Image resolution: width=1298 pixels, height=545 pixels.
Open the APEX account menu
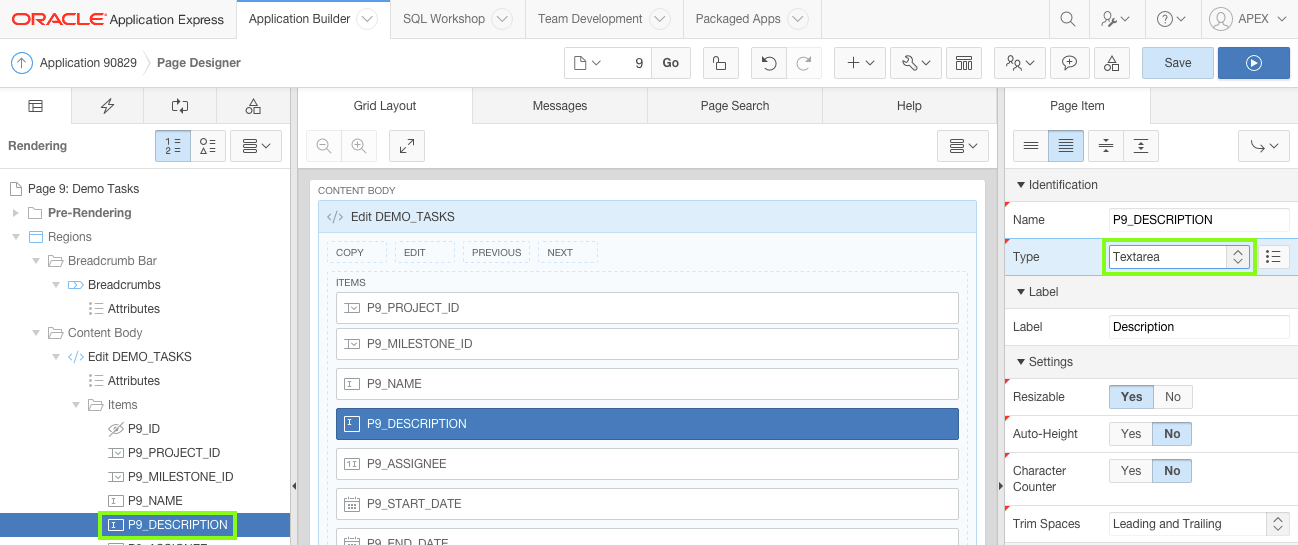(1247, 19)
